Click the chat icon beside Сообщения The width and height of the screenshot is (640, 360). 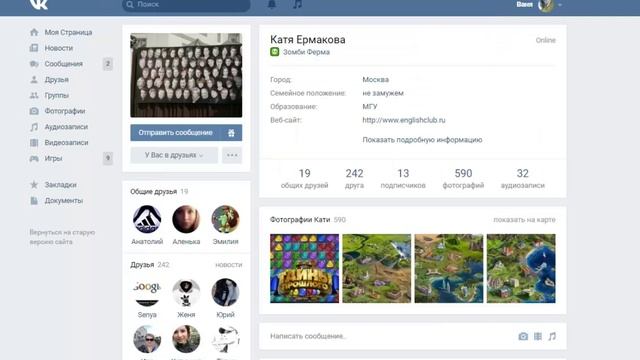pyautogui.click(x=34, y=64)
